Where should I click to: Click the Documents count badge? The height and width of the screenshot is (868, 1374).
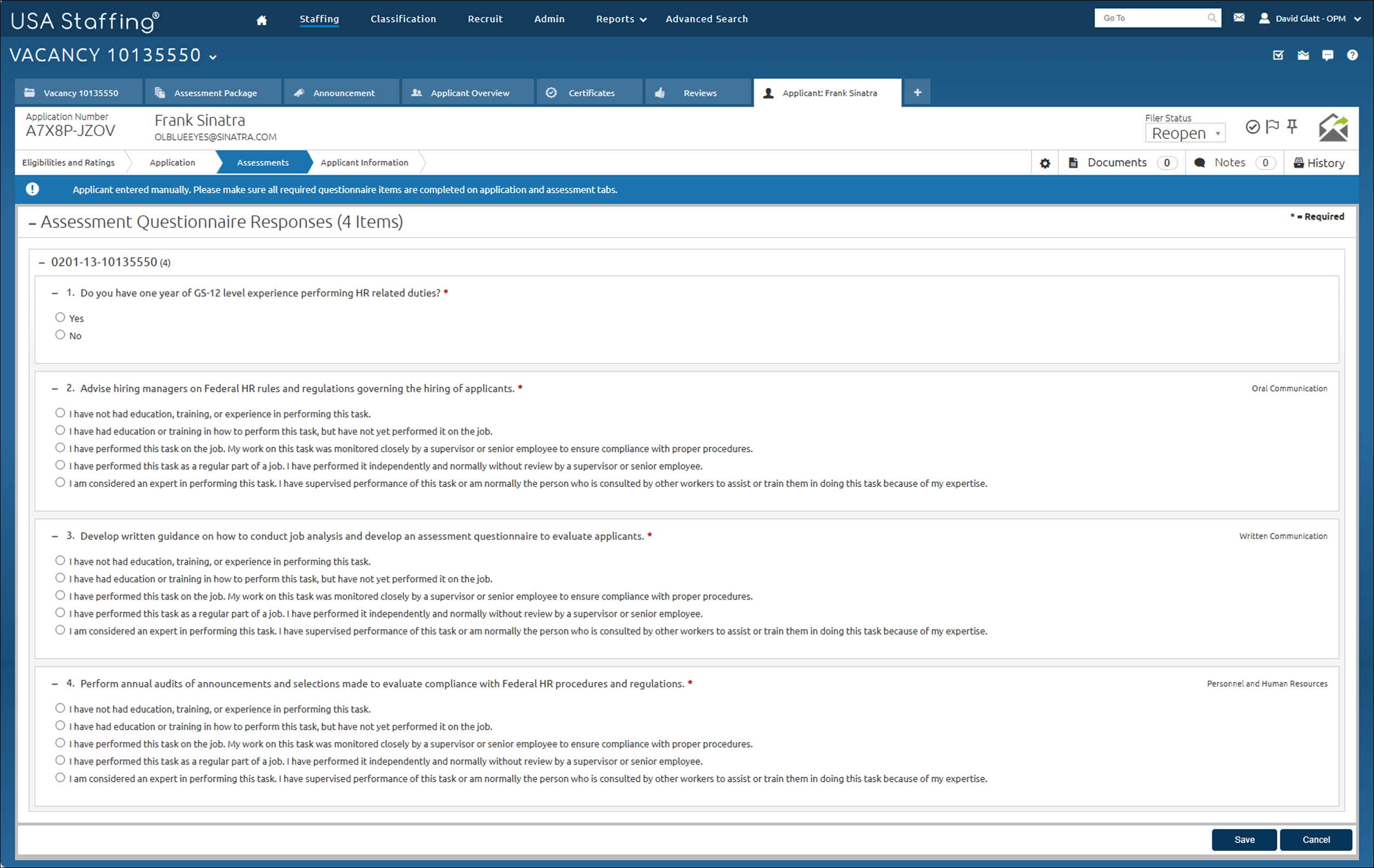pos(1167,163)
